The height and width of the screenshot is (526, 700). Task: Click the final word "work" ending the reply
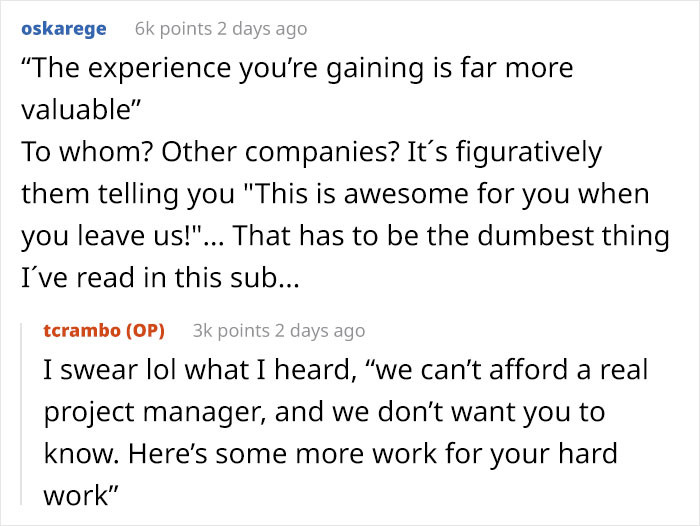76,494
